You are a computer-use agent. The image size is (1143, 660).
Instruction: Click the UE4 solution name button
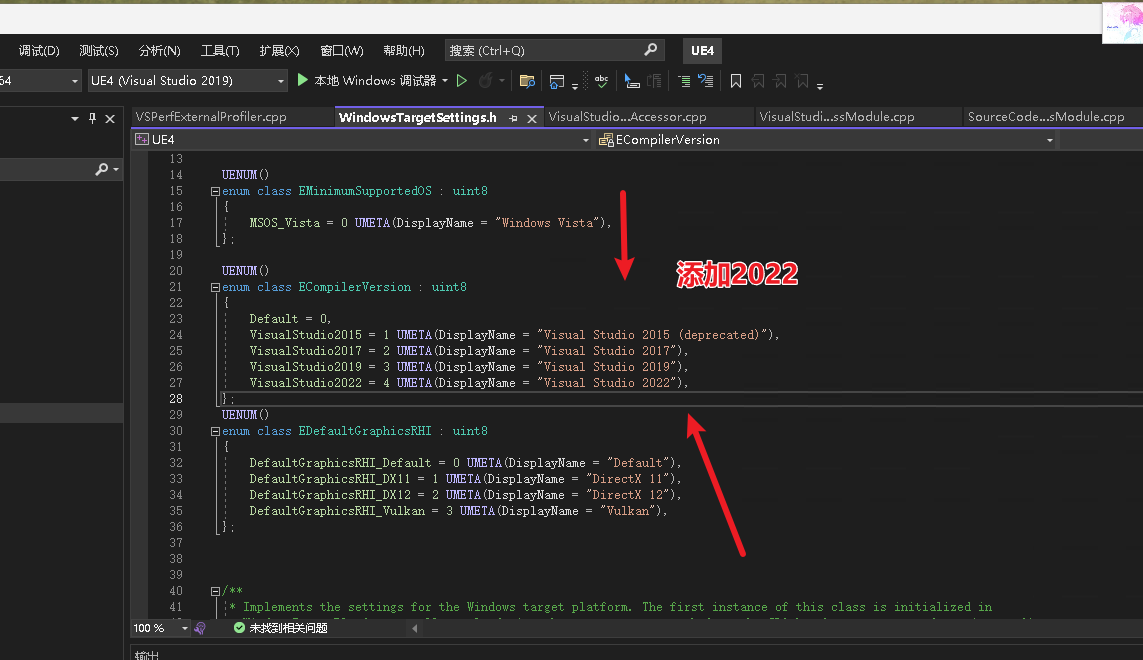point(702,50)
